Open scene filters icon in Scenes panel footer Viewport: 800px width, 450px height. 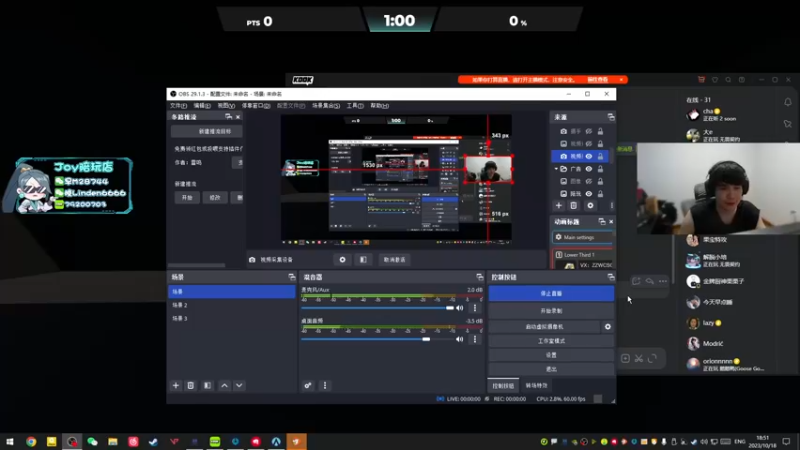tap(208, 386)
